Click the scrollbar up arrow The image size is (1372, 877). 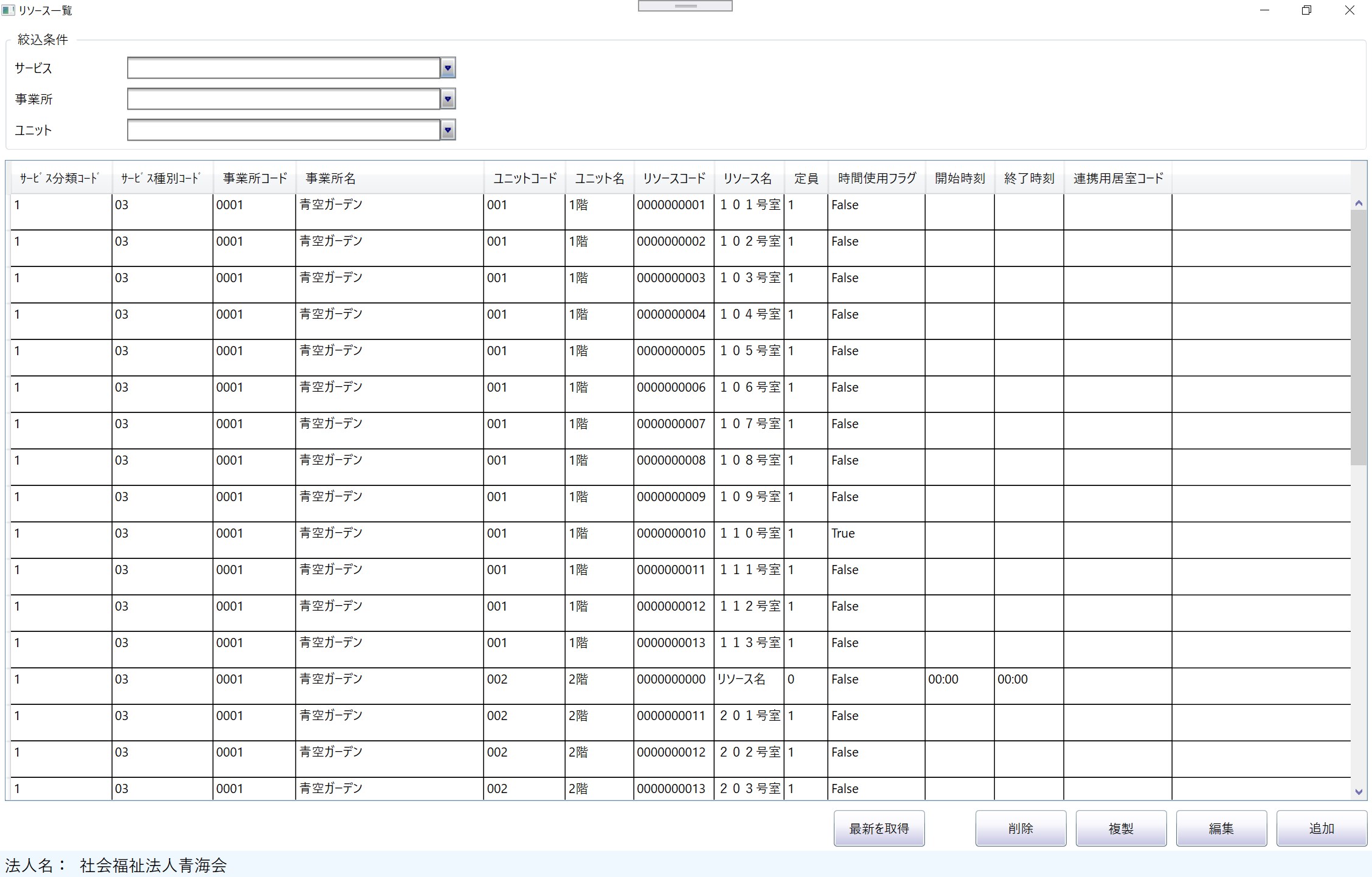tap(1359, 203)
